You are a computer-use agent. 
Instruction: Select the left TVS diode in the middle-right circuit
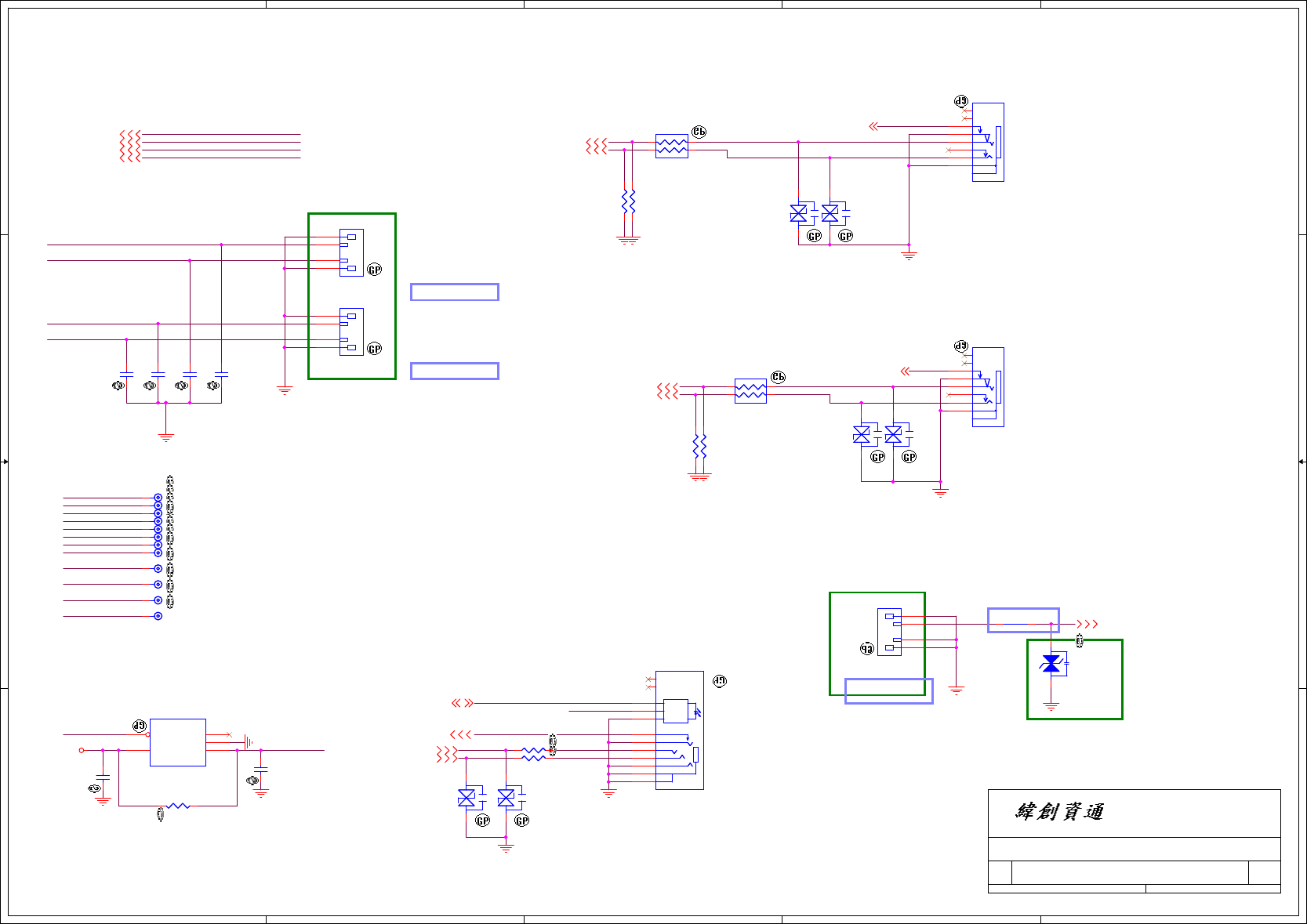point(862,434)
